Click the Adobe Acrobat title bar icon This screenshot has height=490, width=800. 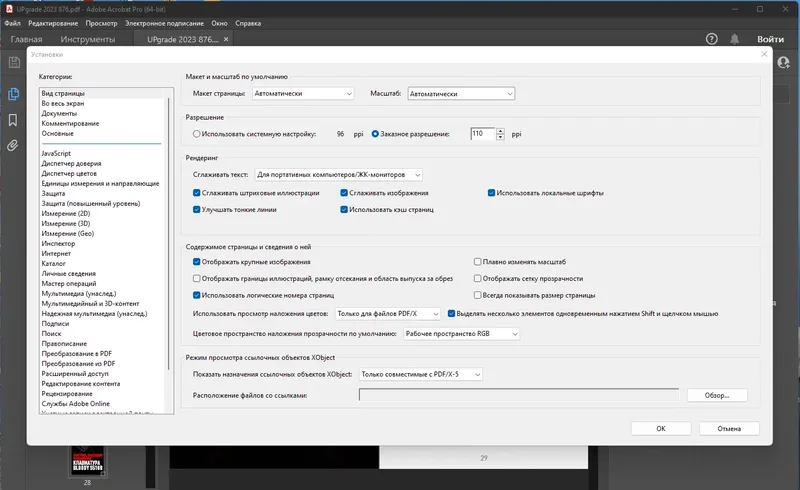coord(9,9)
